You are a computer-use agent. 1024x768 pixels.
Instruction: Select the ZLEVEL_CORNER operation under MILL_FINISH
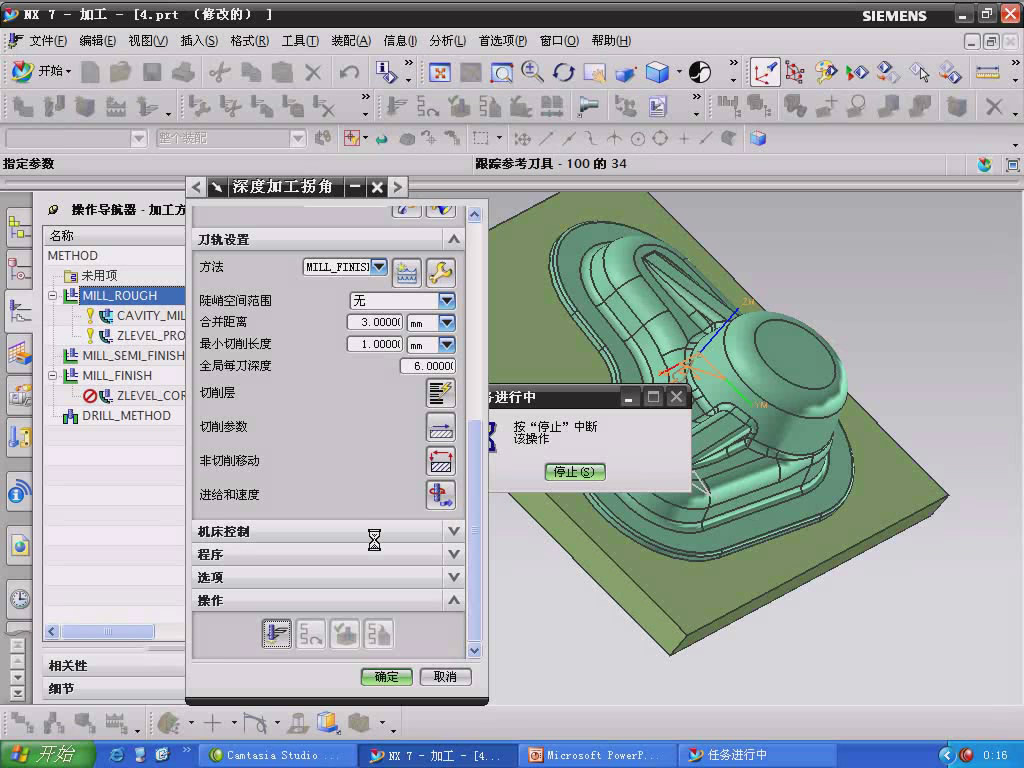pyautogui.click(x=150, y=395)
